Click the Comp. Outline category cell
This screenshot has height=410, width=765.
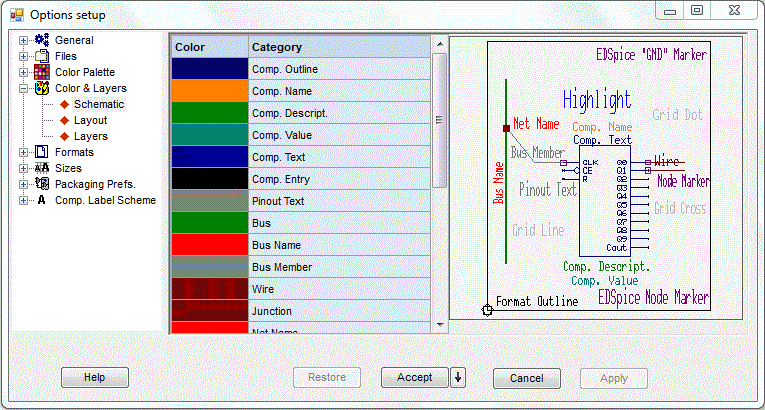tap(340, 69)
